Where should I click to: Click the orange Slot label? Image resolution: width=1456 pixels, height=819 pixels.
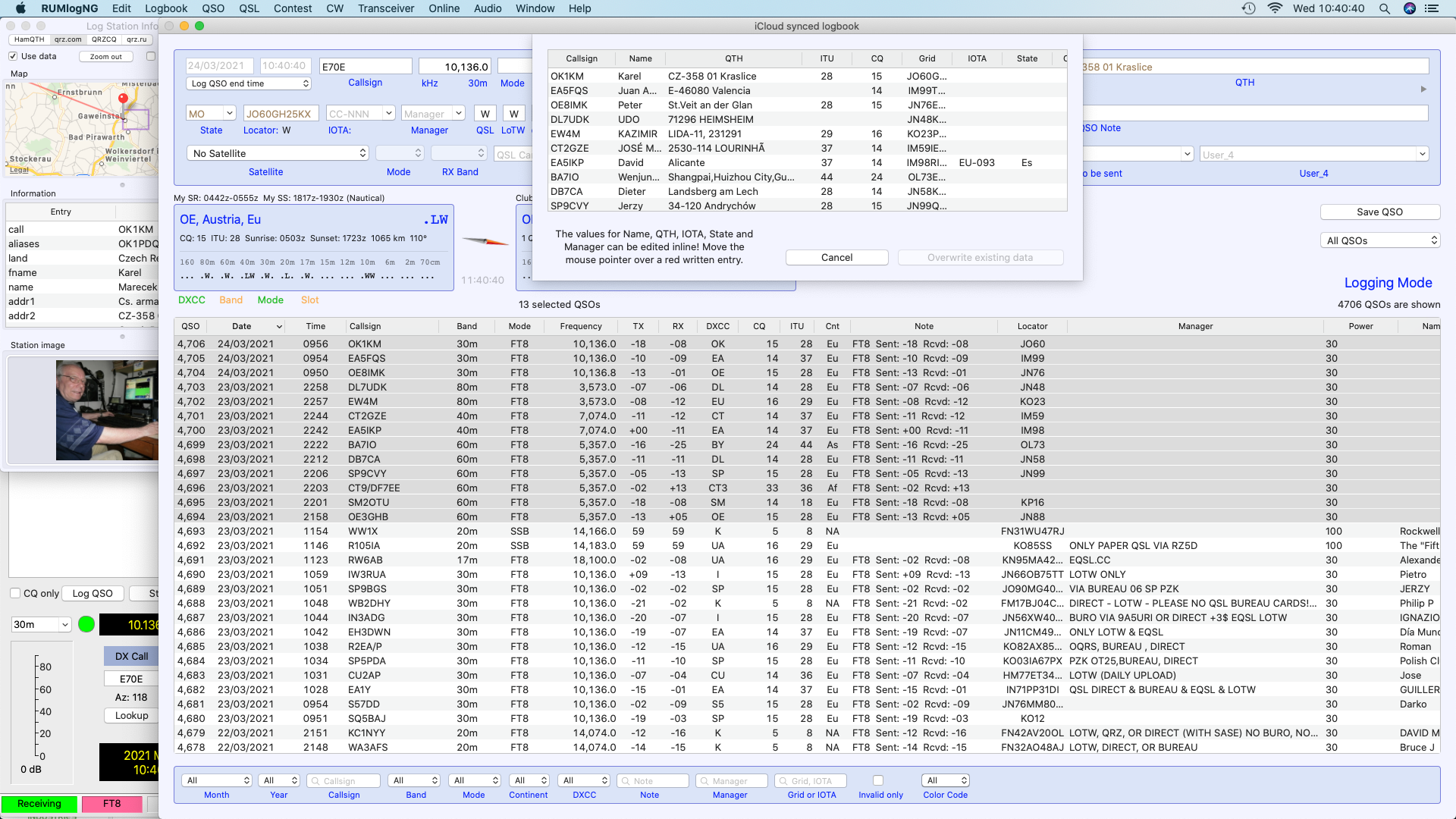[309, 300]
